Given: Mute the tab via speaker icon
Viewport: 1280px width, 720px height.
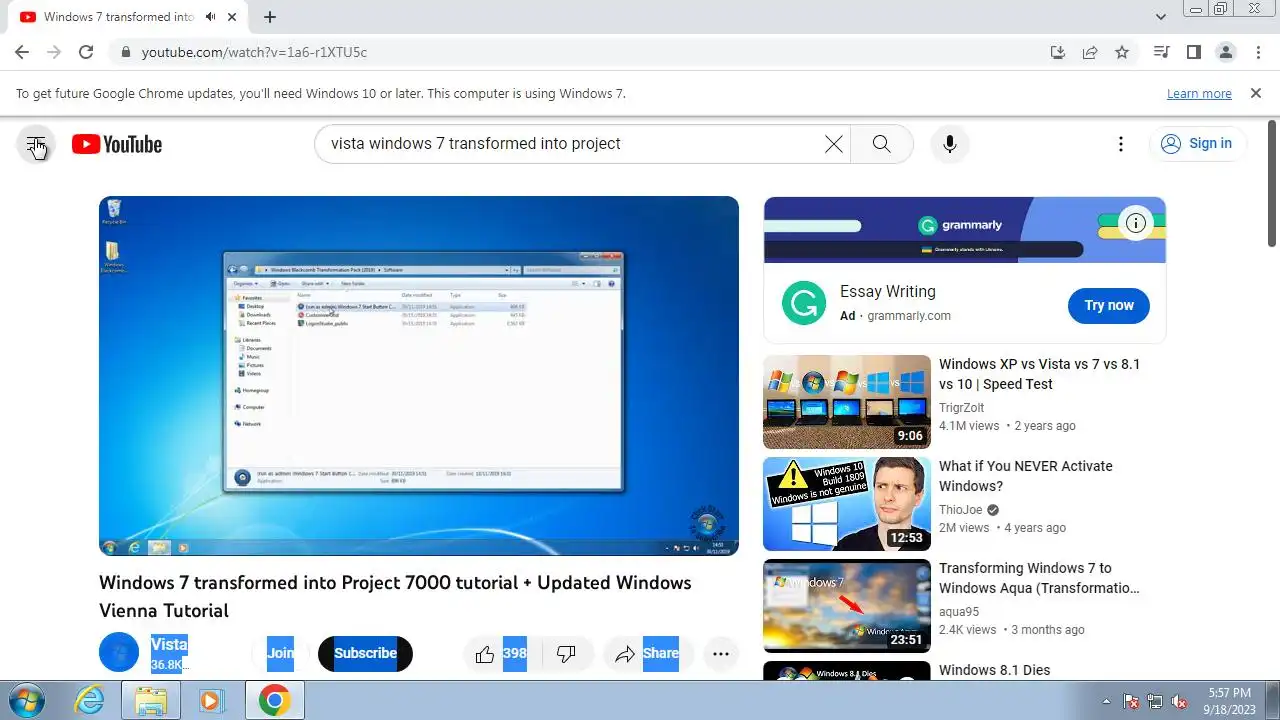Looking at the screenshot, I should tap(211, 17).
